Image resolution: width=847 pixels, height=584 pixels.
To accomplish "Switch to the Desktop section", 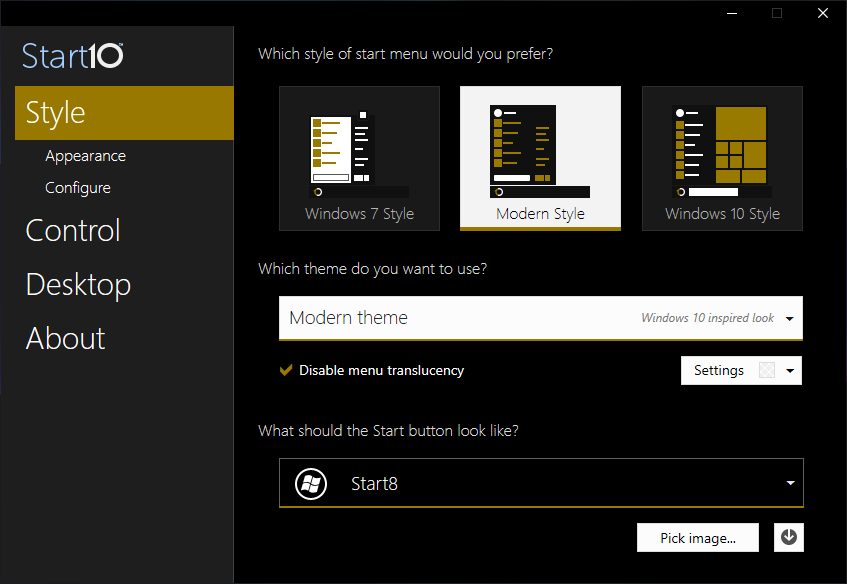I will tap(78, 285).
